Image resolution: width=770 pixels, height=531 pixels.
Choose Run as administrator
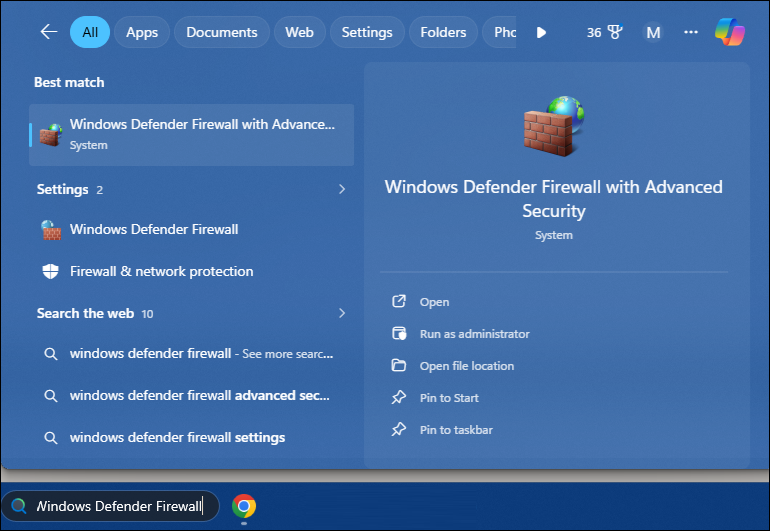(474, 334)
